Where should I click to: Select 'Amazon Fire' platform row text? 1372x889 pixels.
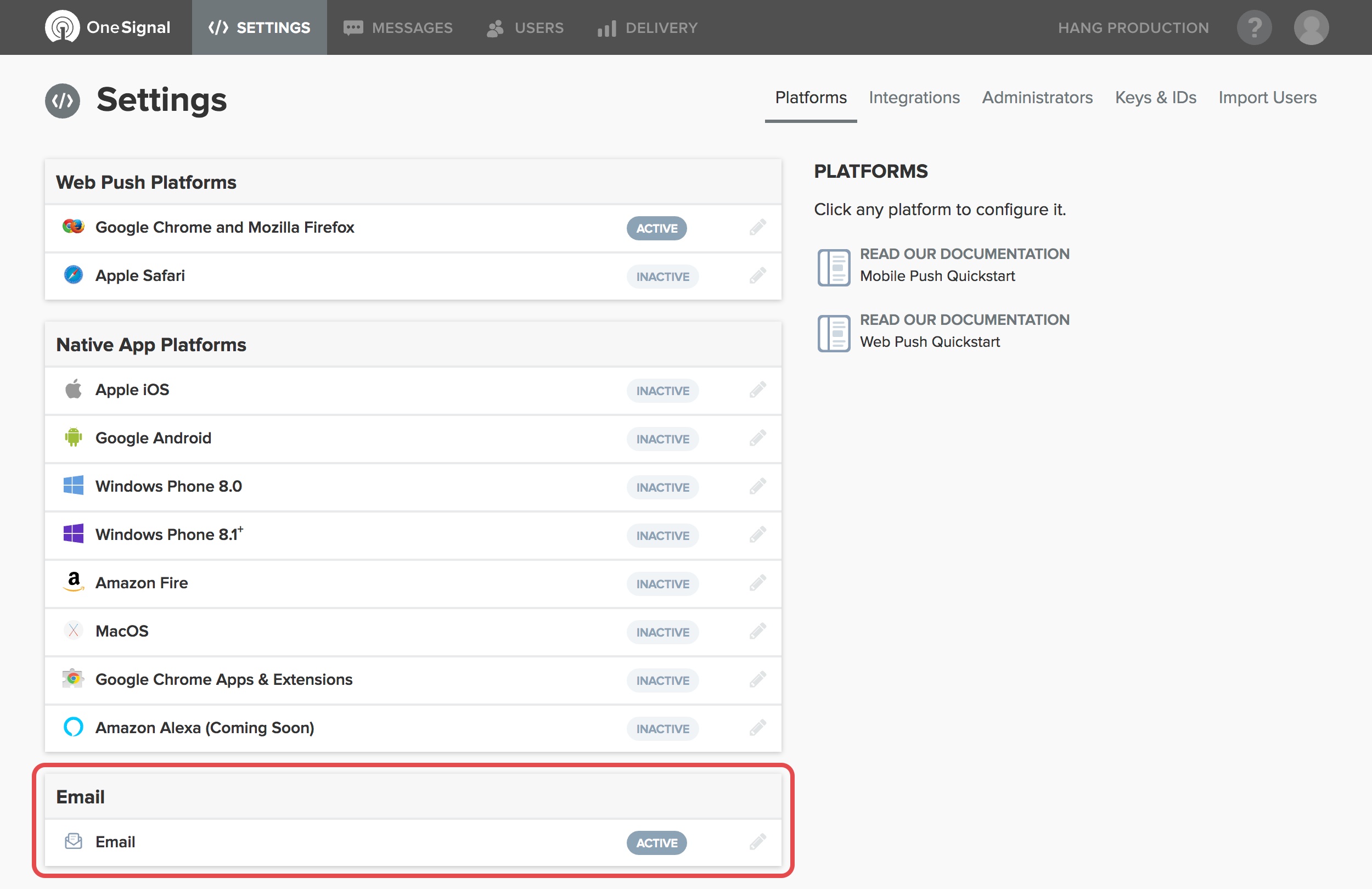[x=141, y=583]
